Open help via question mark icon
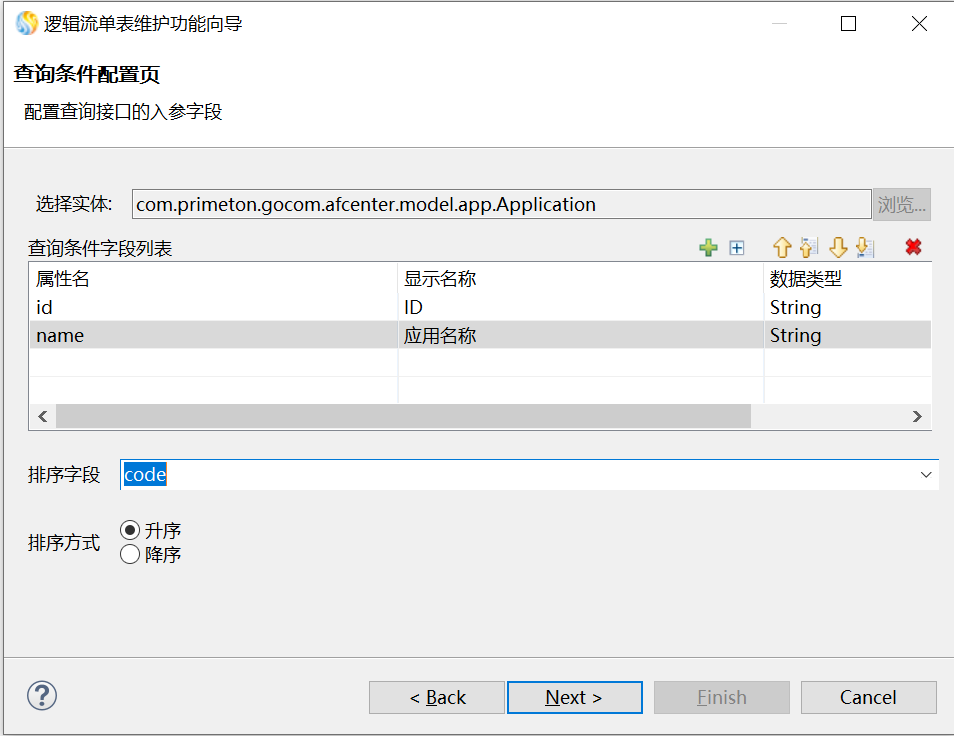Image resolution: width=954 pixels, height=736 pixels. 42,695
